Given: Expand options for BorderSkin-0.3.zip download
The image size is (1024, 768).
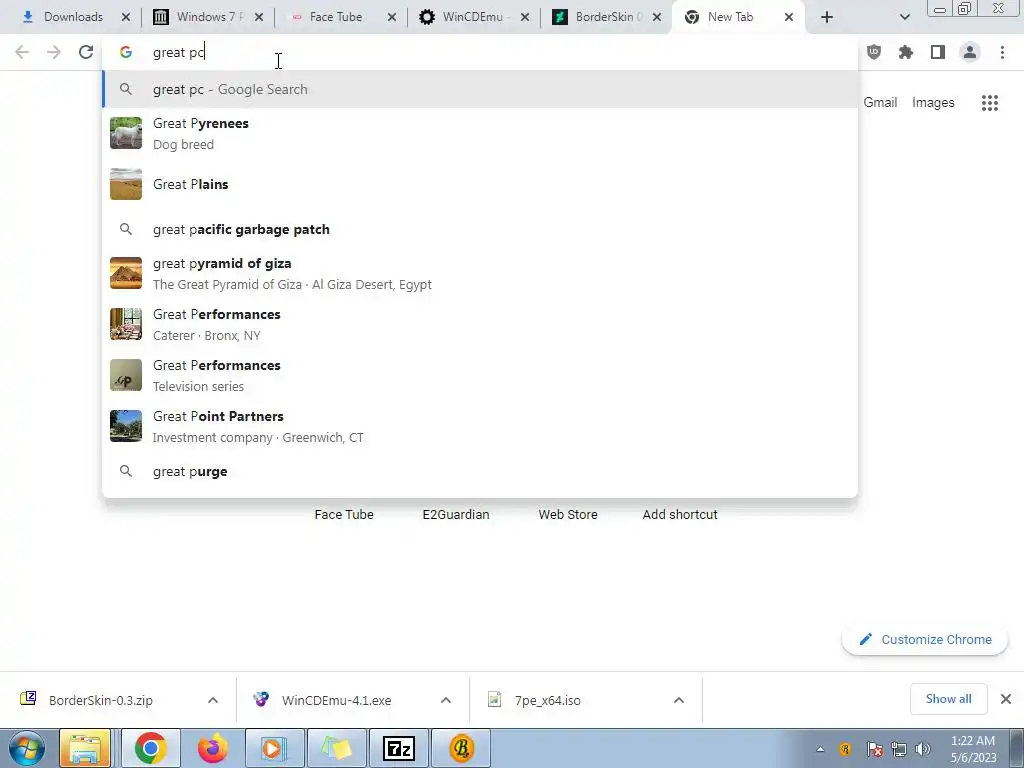Looking at the screenshot, I should [x=213, y=700].
